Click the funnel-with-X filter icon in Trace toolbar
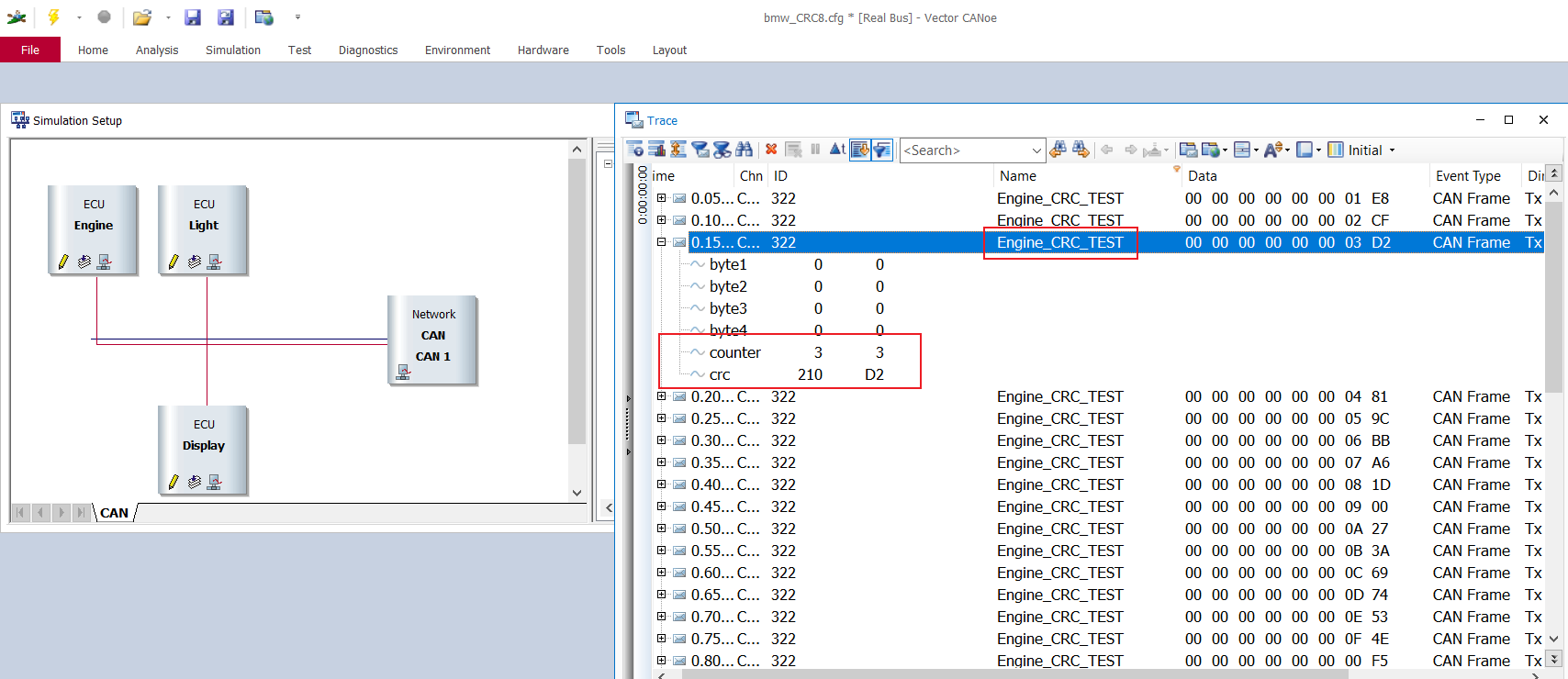This screenshot has height=679, width=1568. [x=722, y=150]
